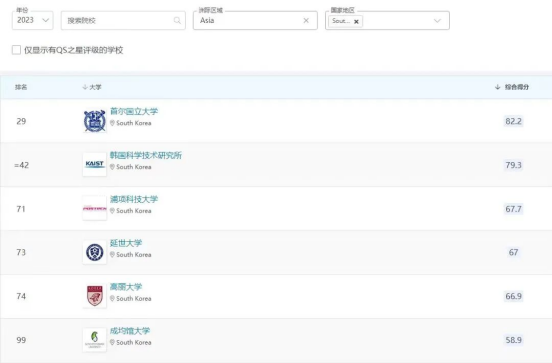Clear the Asia region filter
552x363 pixels.
(306, 20)
